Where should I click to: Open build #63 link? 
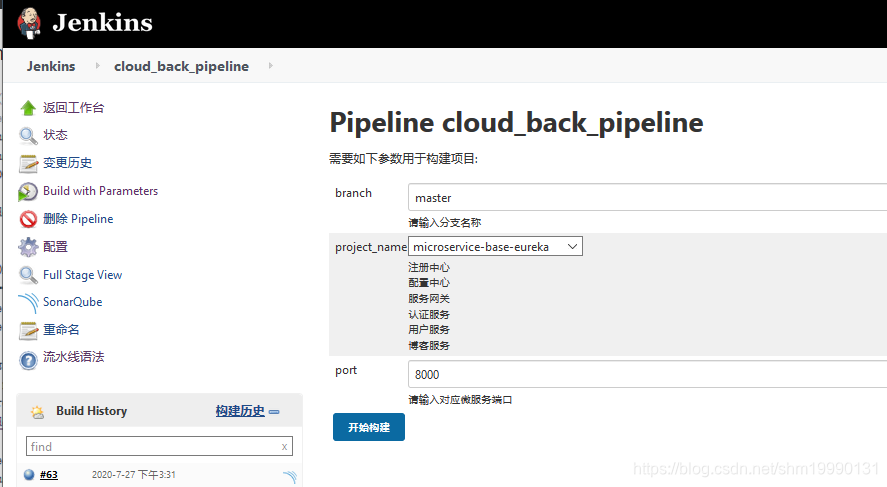point(49,475)
